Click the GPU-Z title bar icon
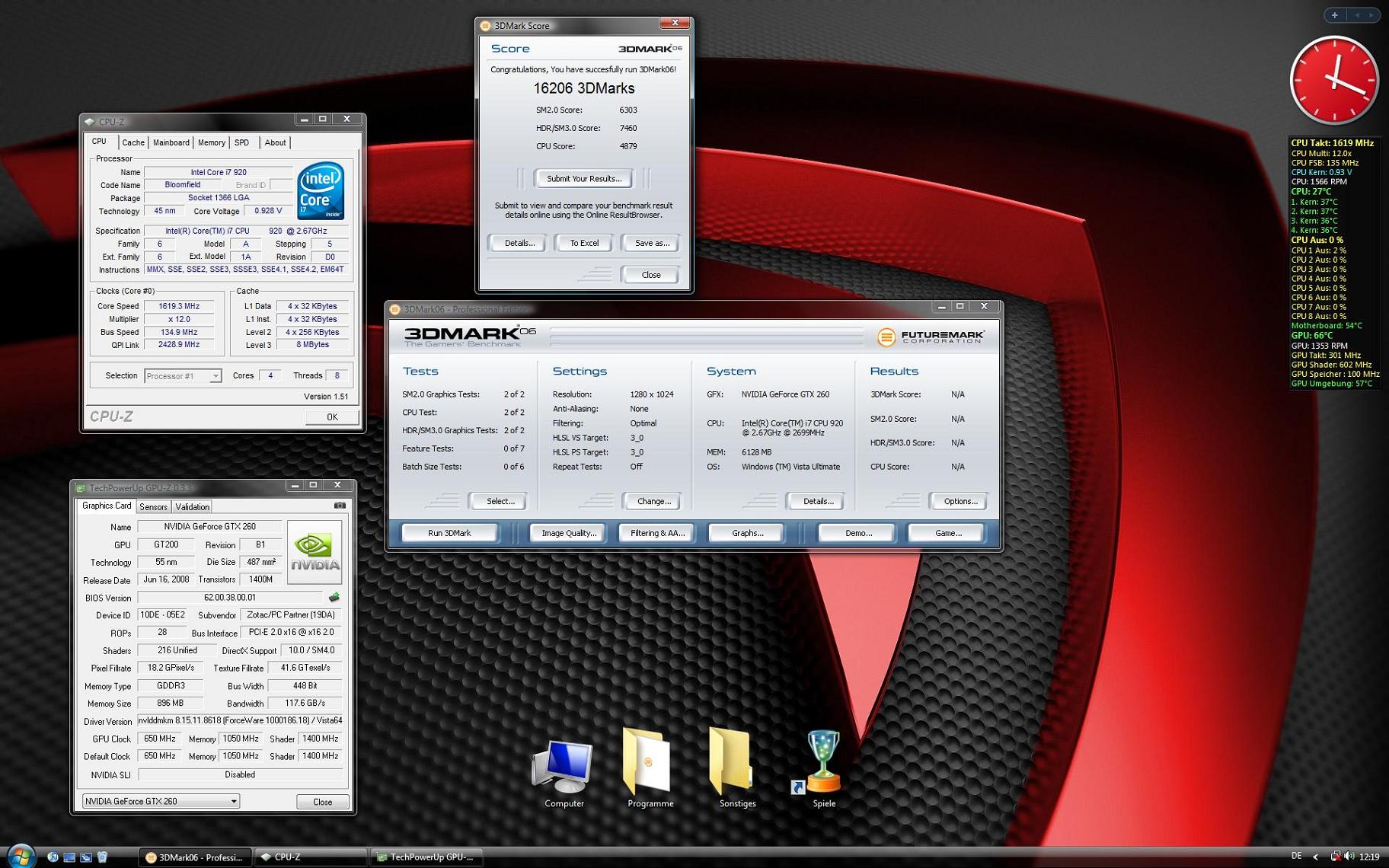This screenshot has height=868, width=1389. pyautogui.click(x=80, y=488)
